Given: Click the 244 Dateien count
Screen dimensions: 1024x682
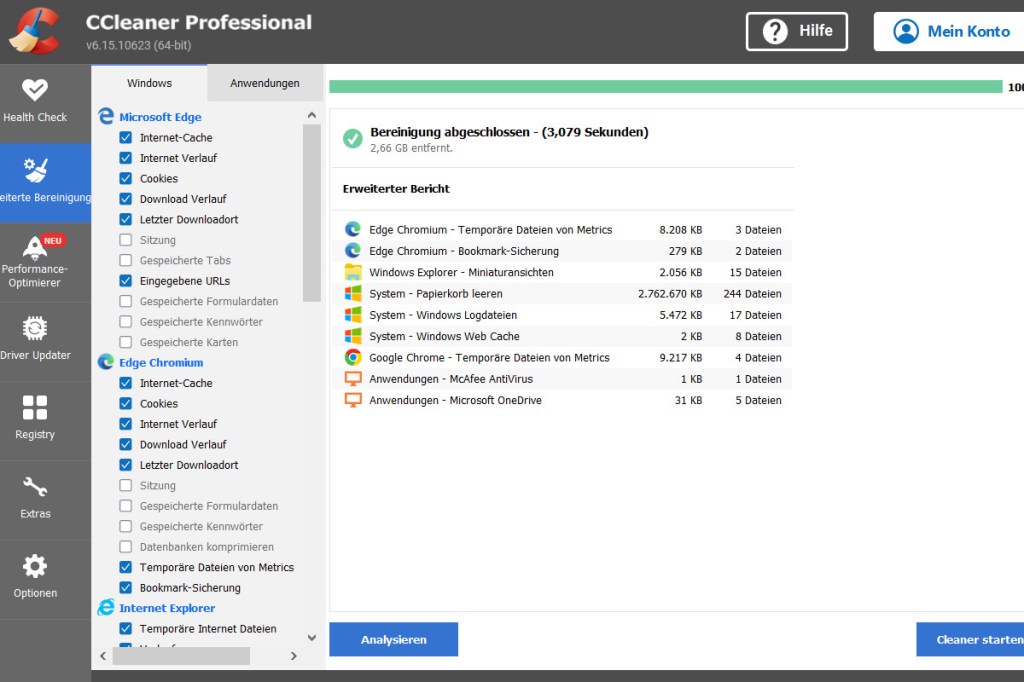Looking at the screenshot, I should click(x=752, y=294).
